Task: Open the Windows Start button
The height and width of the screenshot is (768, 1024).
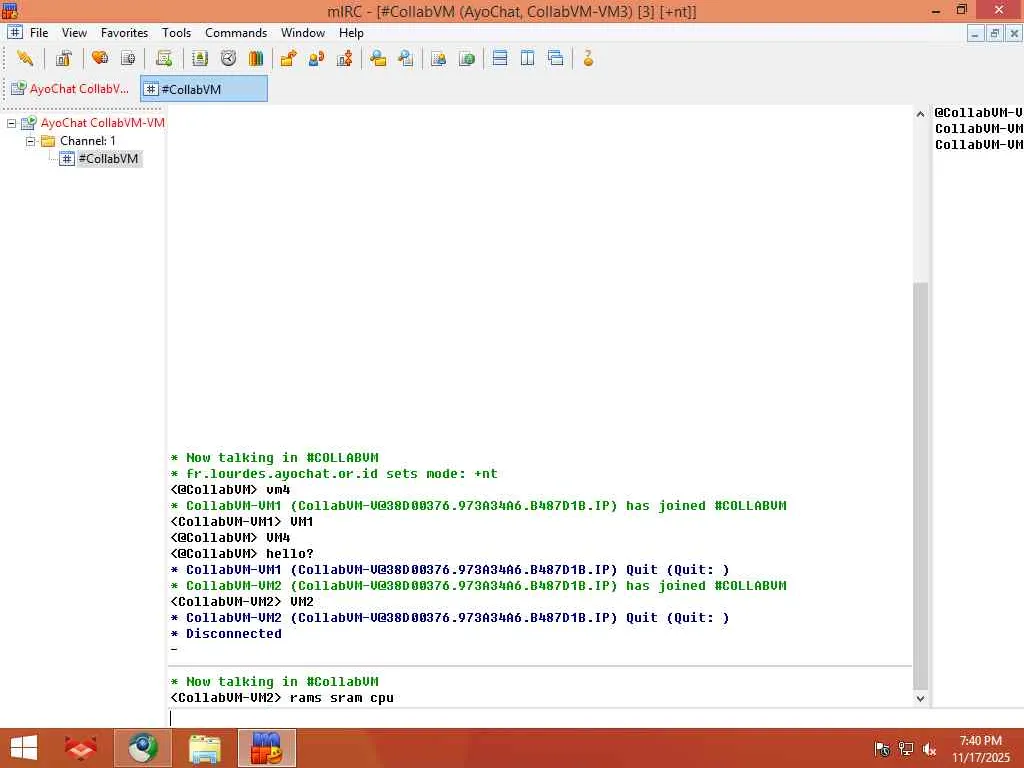Action: click(24, 748)
